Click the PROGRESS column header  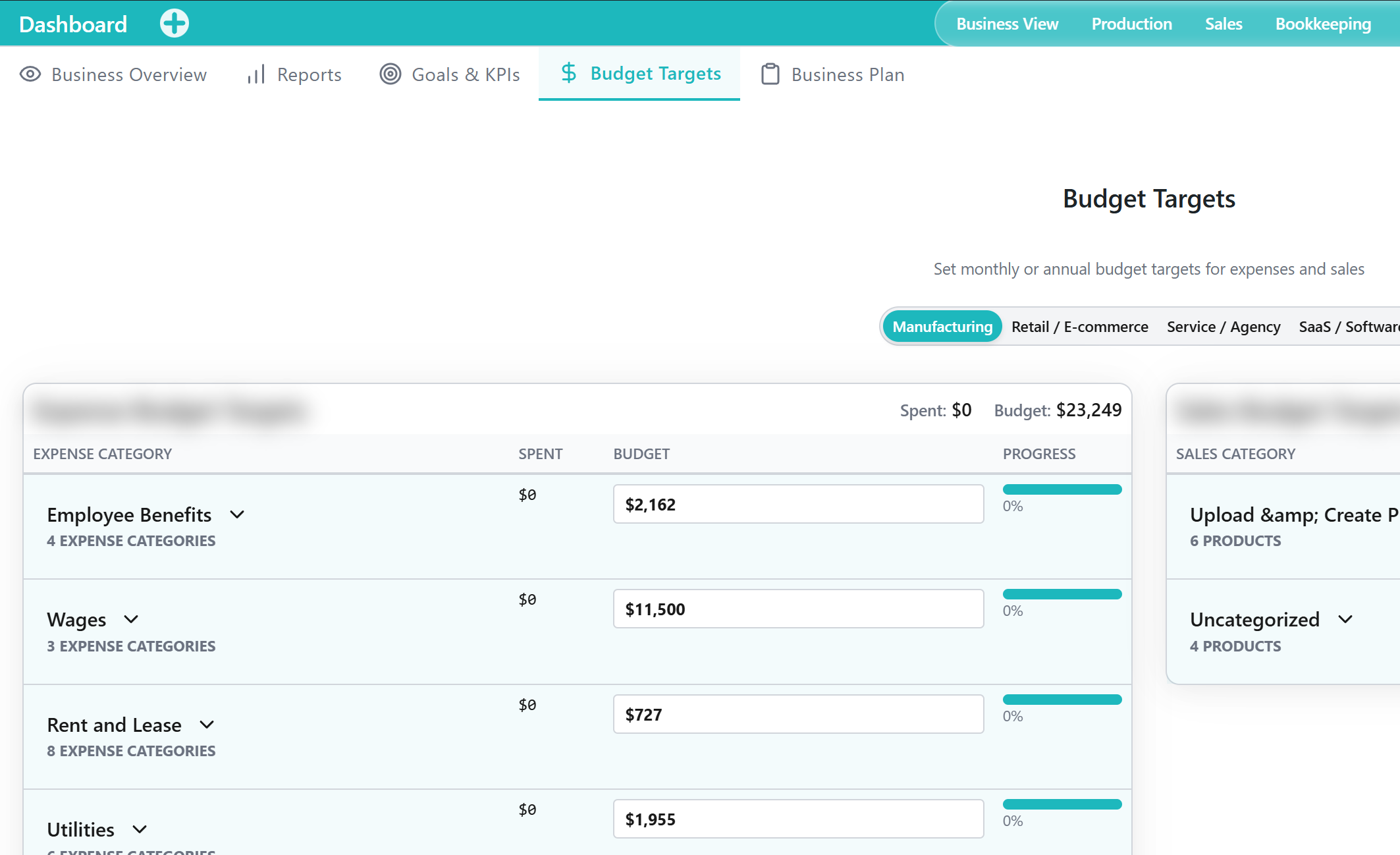coord(1038,454)
